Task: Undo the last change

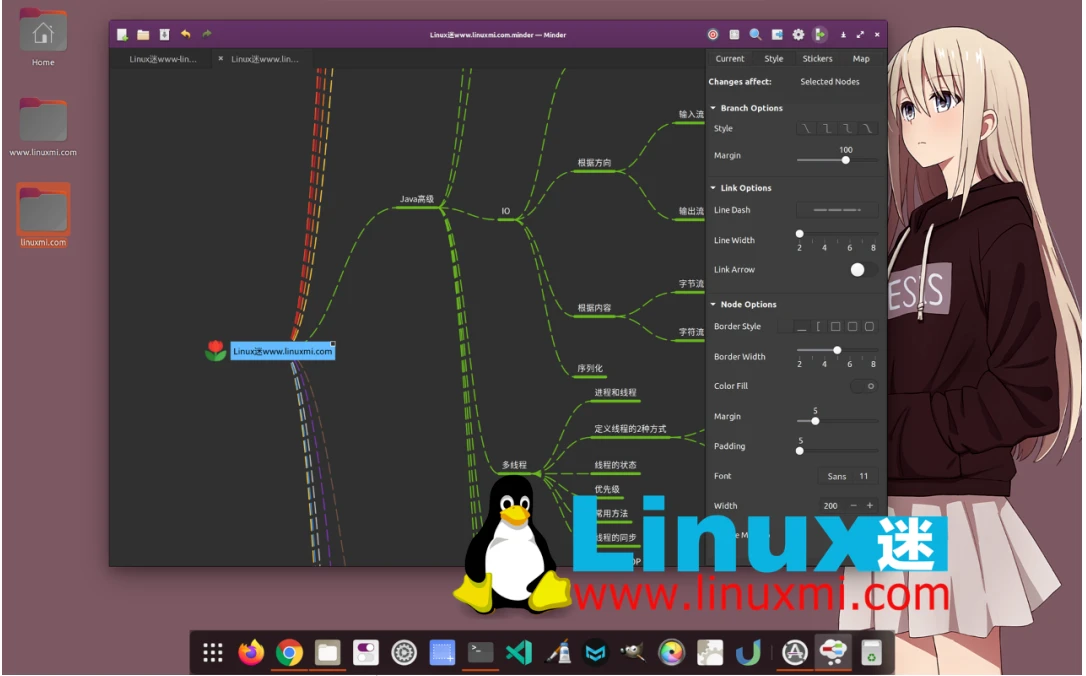Action: click(x=185, y=33)
